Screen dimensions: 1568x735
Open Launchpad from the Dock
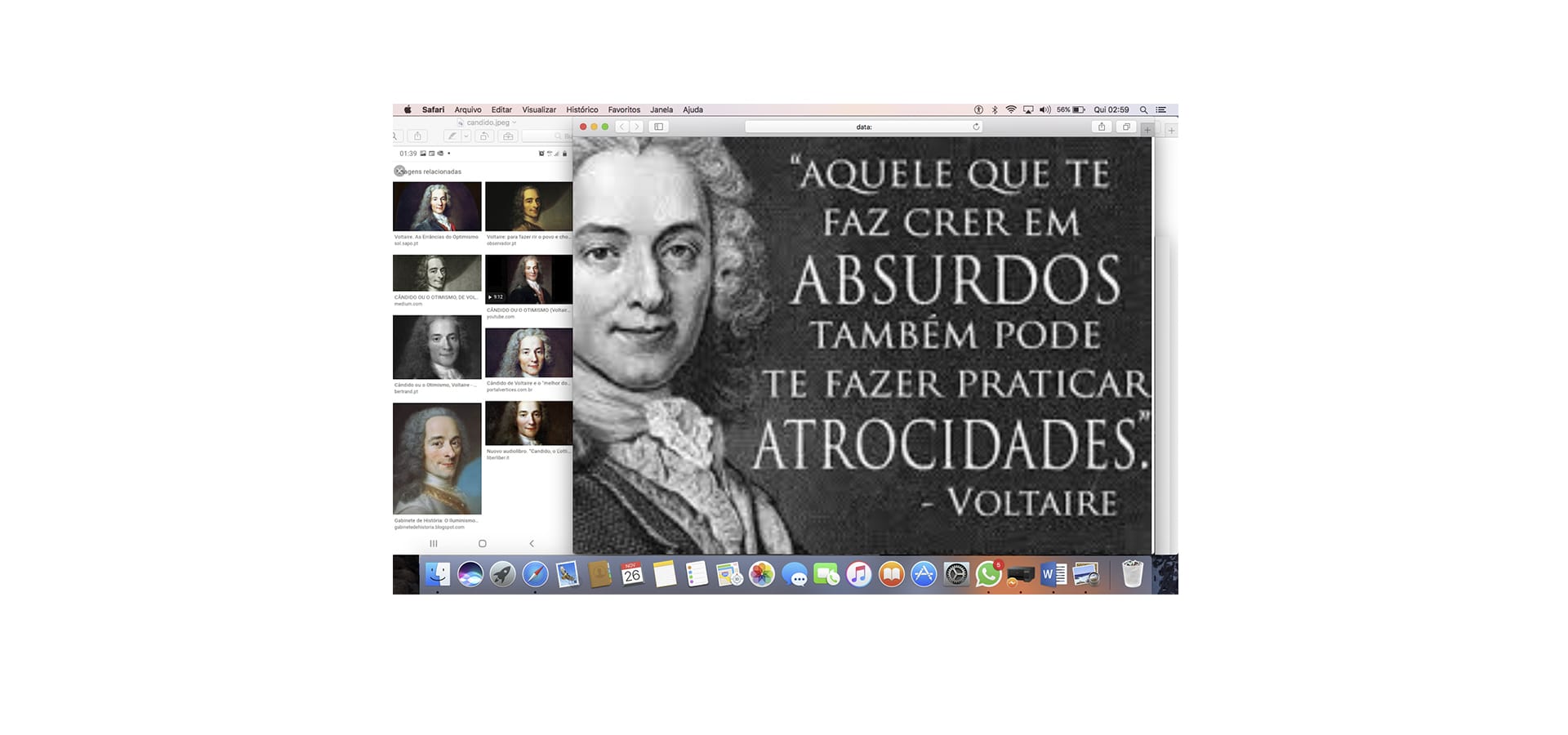click(x=502, y=574)
